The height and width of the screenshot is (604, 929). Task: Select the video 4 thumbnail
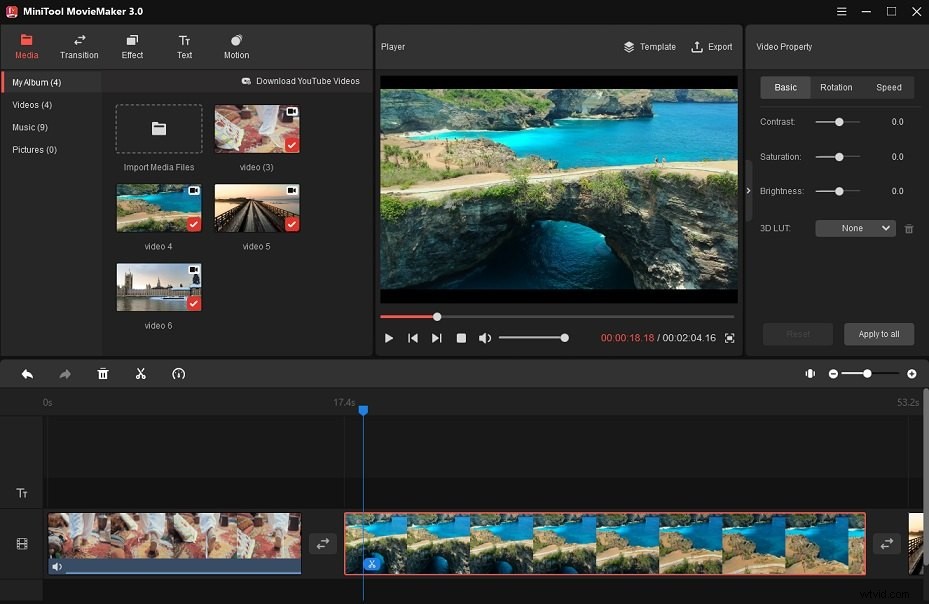158,208
